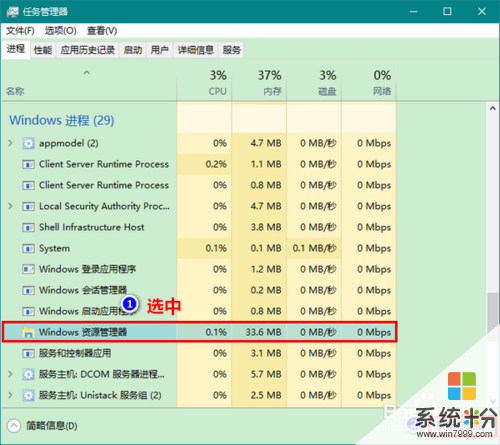Click the Windows 进程 (29) group heading

62,120
